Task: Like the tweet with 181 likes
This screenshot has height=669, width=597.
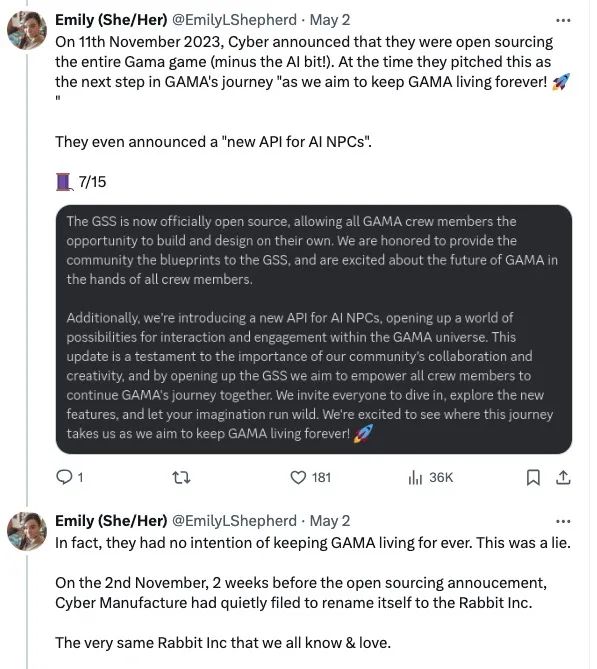Action: 298,477
